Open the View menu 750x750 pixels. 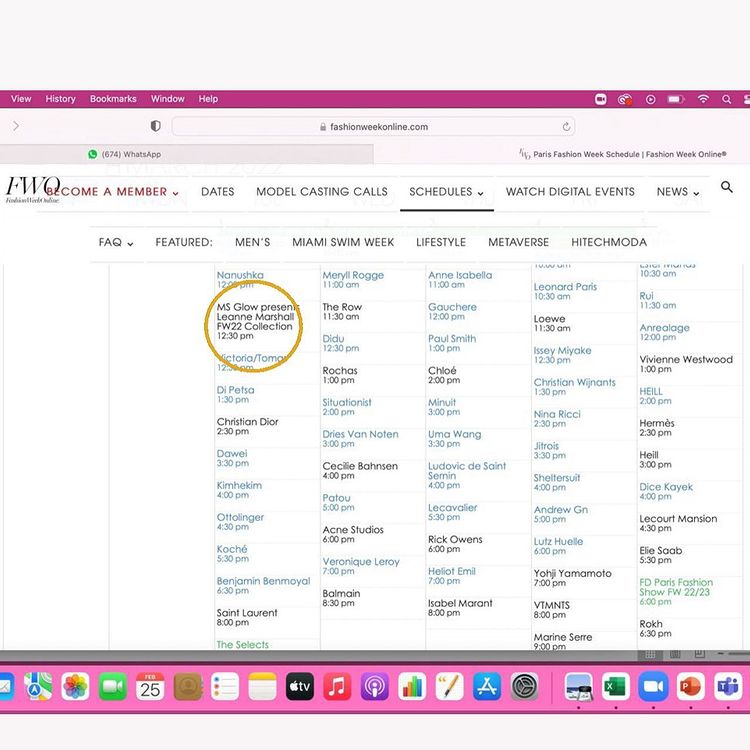point(21,99)
